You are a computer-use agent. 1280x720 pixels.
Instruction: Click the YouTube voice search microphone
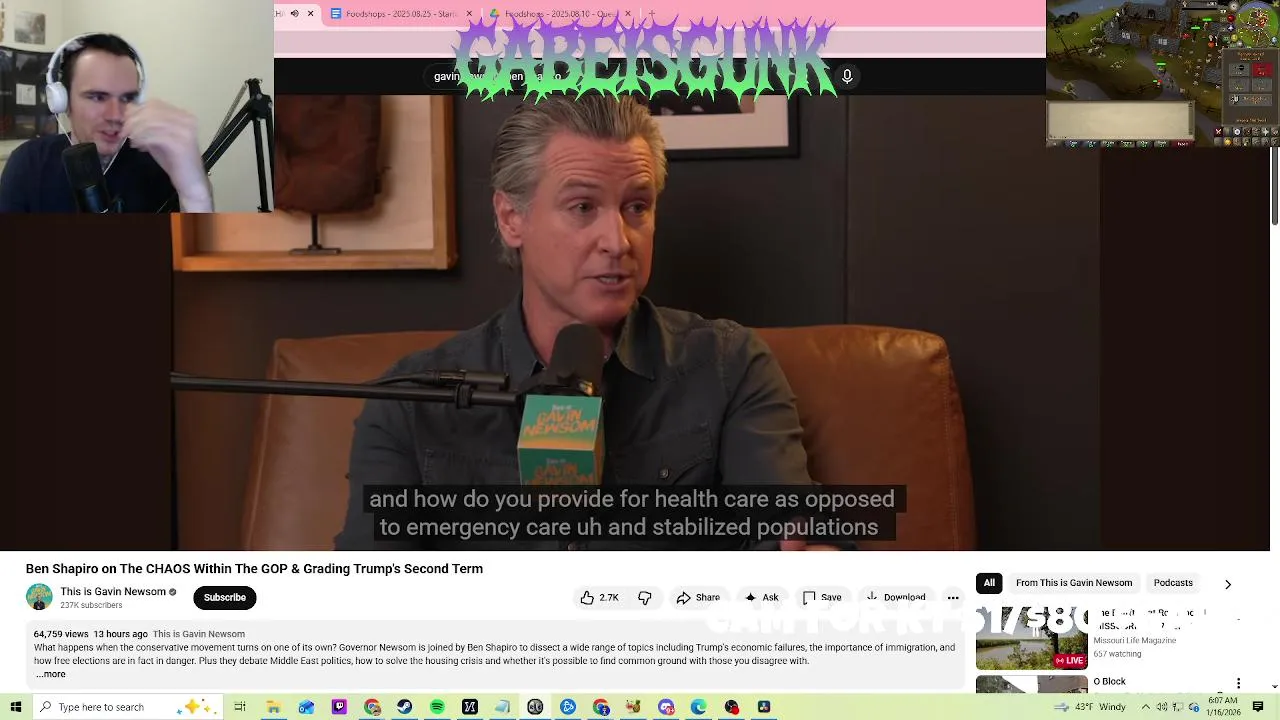click(x=847, y=76)
